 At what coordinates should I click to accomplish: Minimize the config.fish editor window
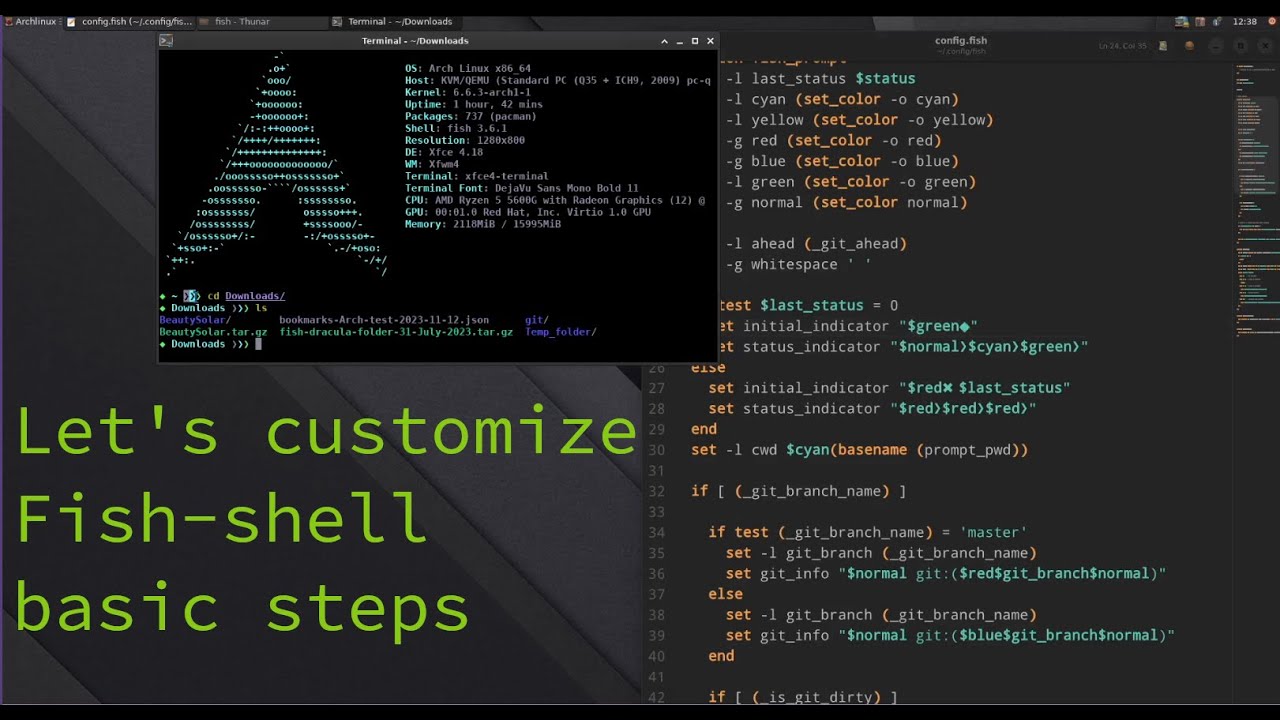click(1216, 46)
